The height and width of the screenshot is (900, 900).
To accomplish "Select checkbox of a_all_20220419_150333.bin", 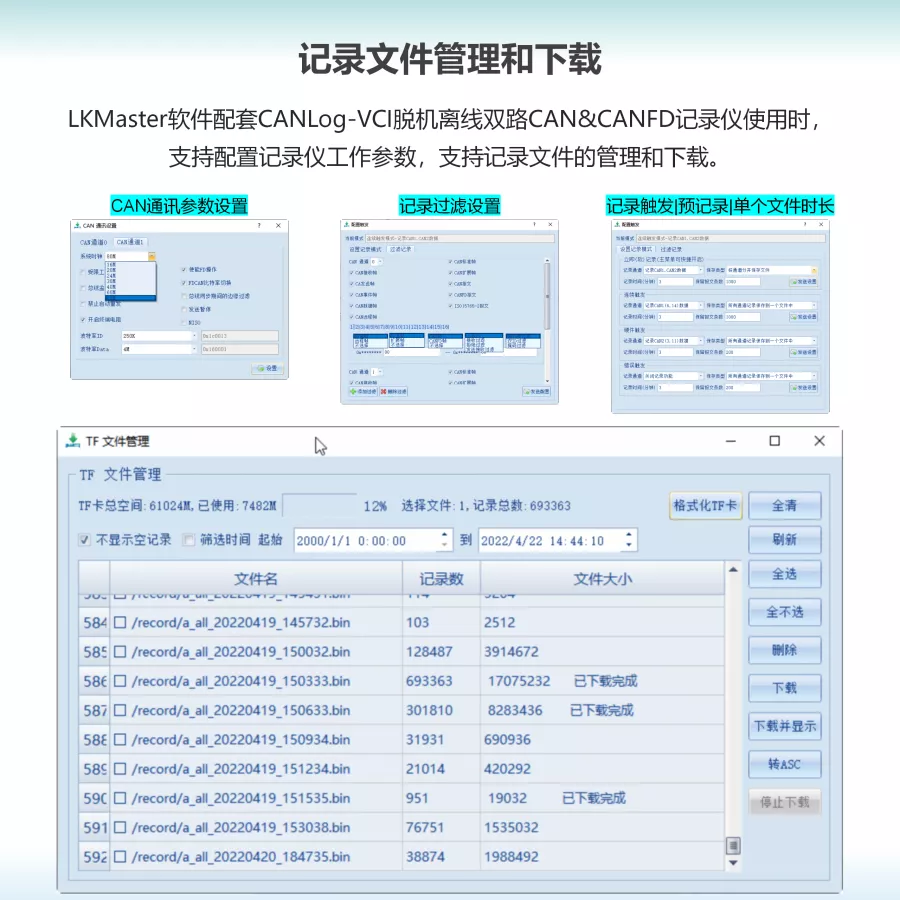I will [120, 681].
